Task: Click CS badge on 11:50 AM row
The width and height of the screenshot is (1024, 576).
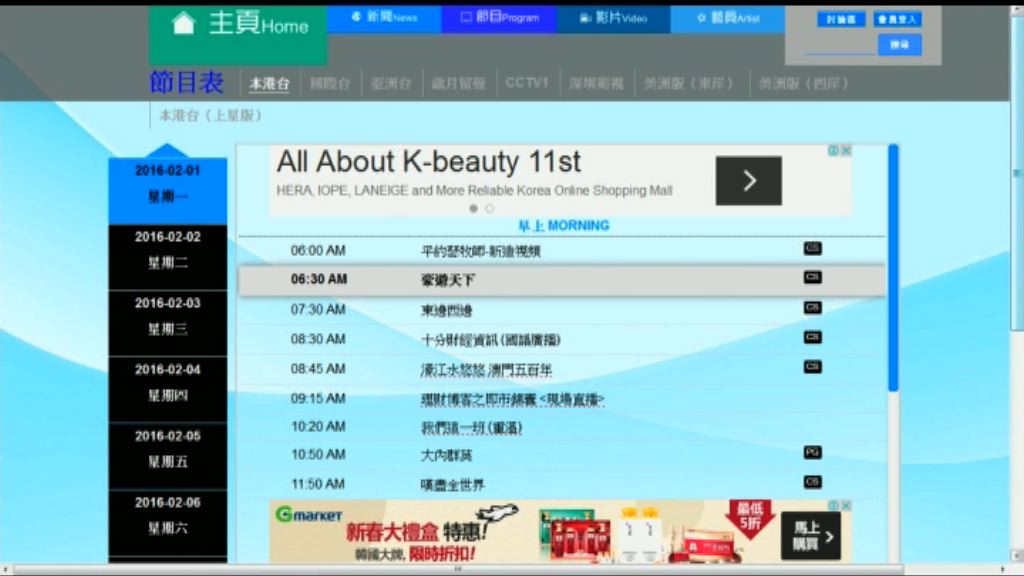Action: [x=812, y=482]
